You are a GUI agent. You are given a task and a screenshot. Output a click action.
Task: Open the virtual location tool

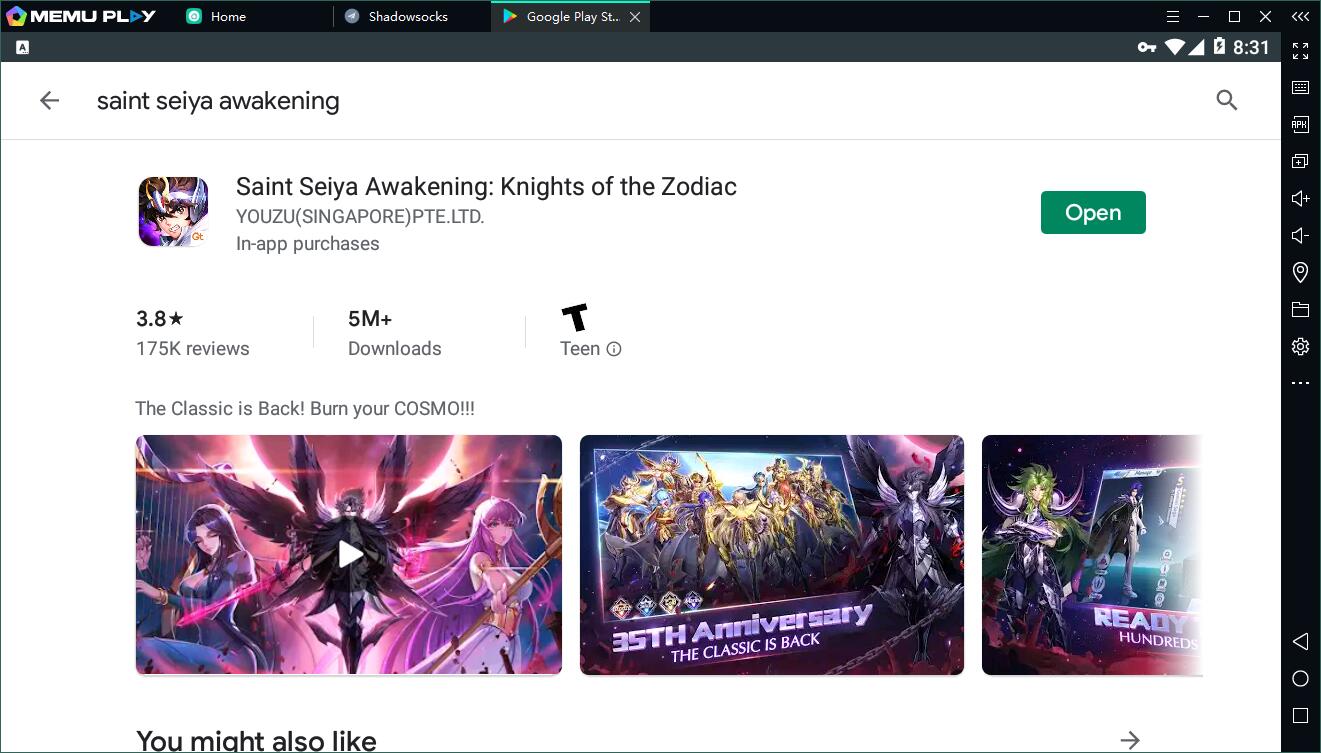[x=1300, y=272]
